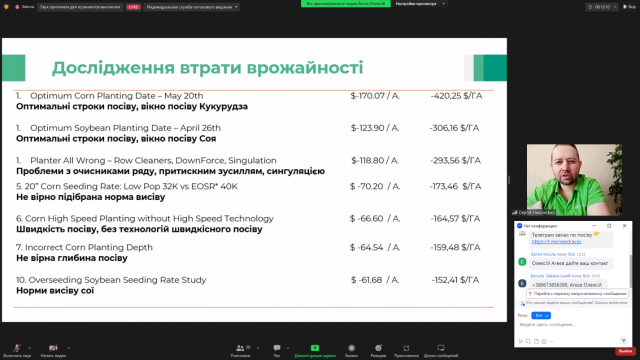Click the emoji icon in chat
The width and height of the screenshot is (640, 360).
pyautogui.click(x=544, y=341)
